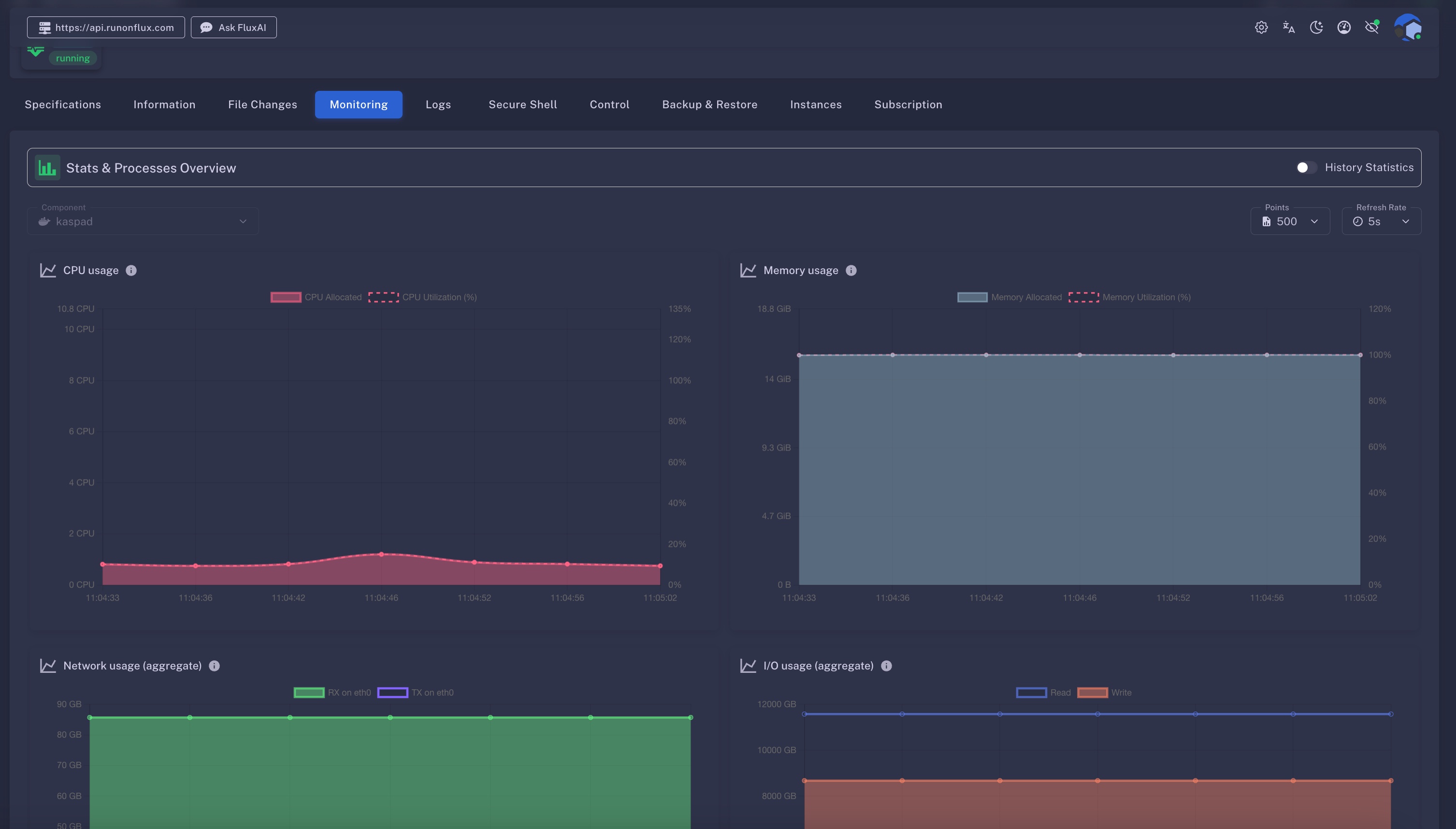Screen dimensions: 1456x829
Task: Expand the Points 500 dropdown
Action: [x=1290, y=221]
